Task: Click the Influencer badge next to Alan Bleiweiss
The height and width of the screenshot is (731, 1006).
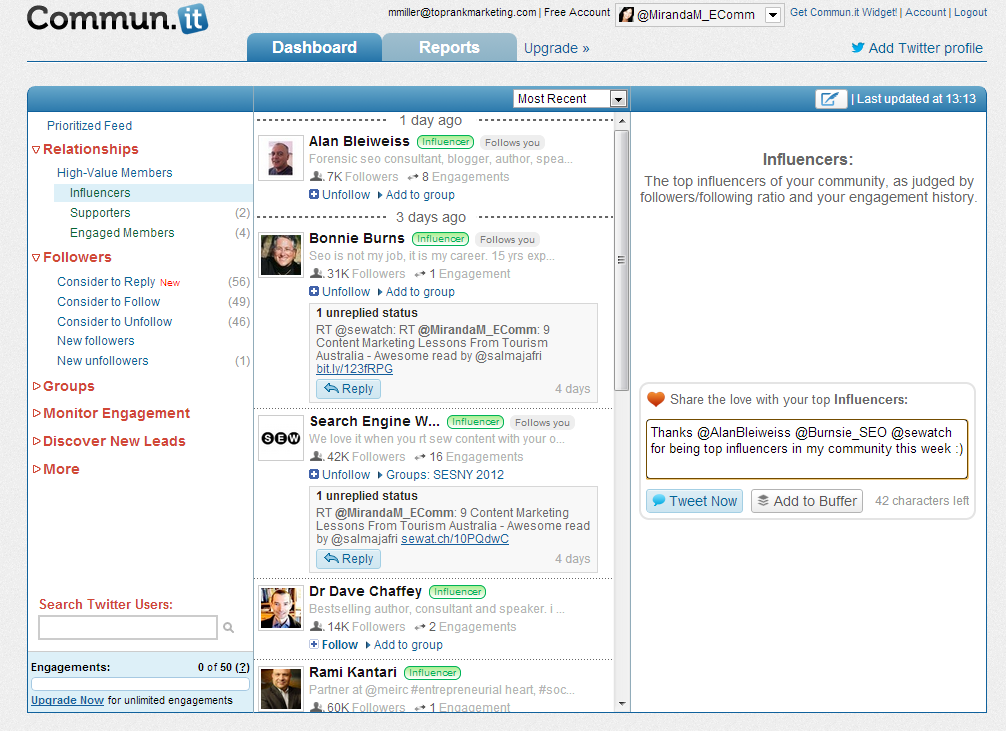Action: pos(445,142)
